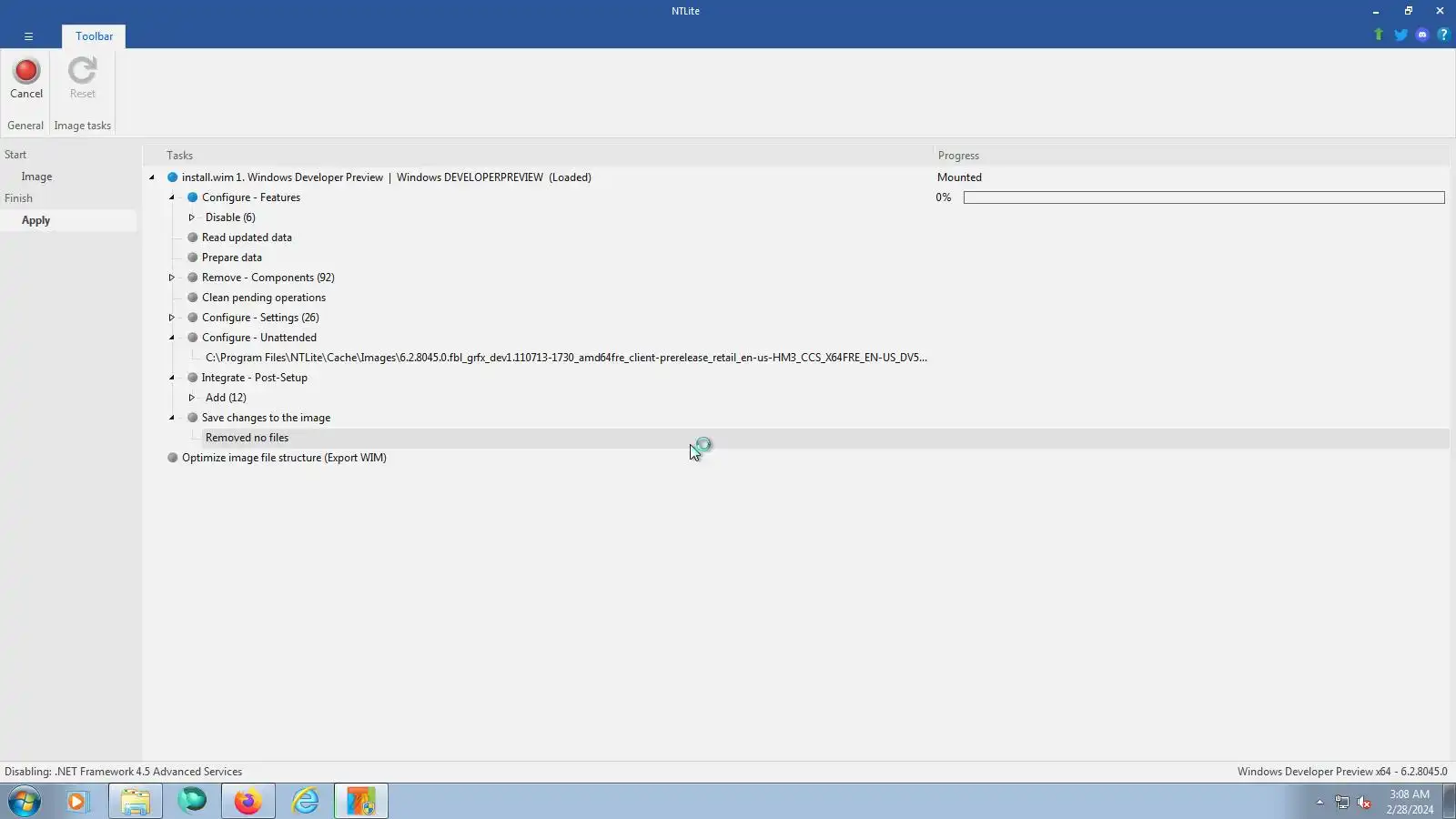The image size is (1456, 819).
Task: Collapse the install.wim root task node
Action: (x=152, y=177)
